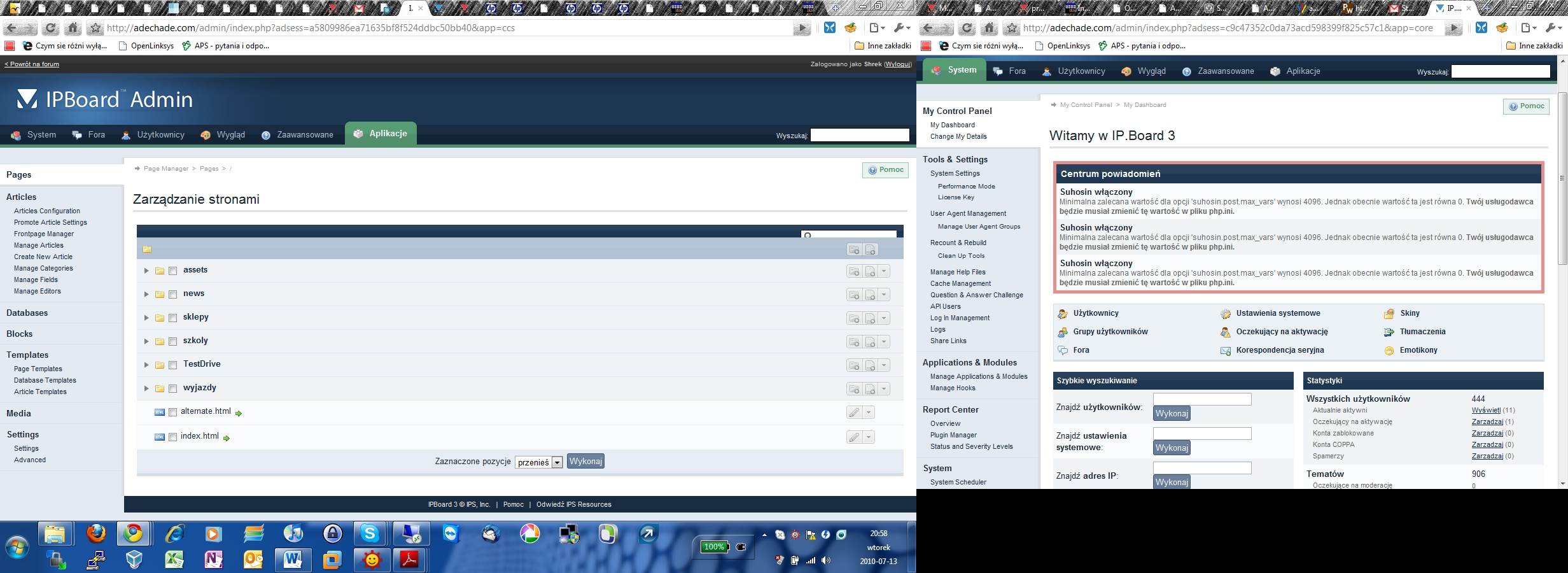This screenshot has height=573, width=1568.
Task: Click the add page icon in news row
Action: pyautogui.click(x=870, y=295)
